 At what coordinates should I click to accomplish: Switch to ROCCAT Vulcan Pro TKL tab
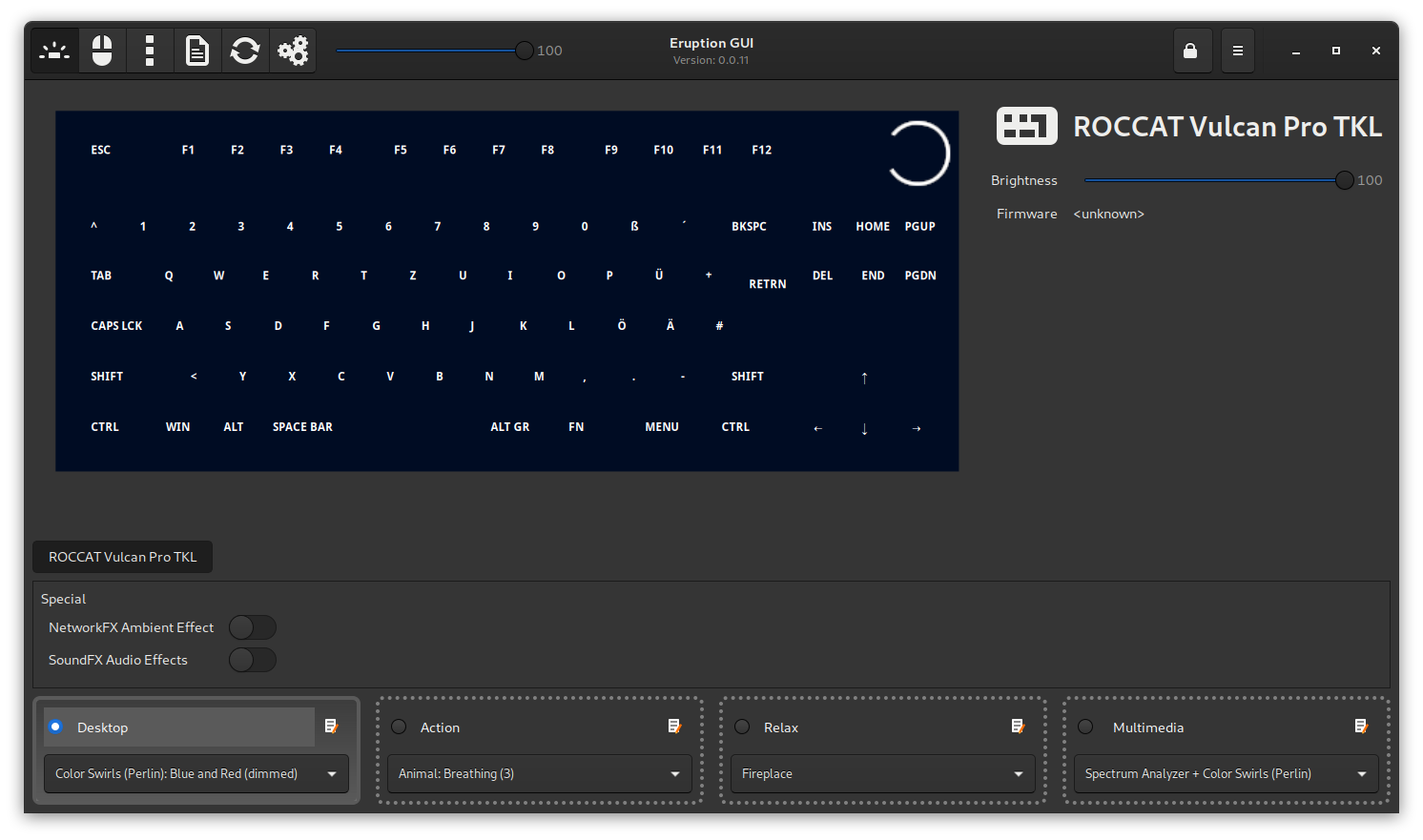123,557
